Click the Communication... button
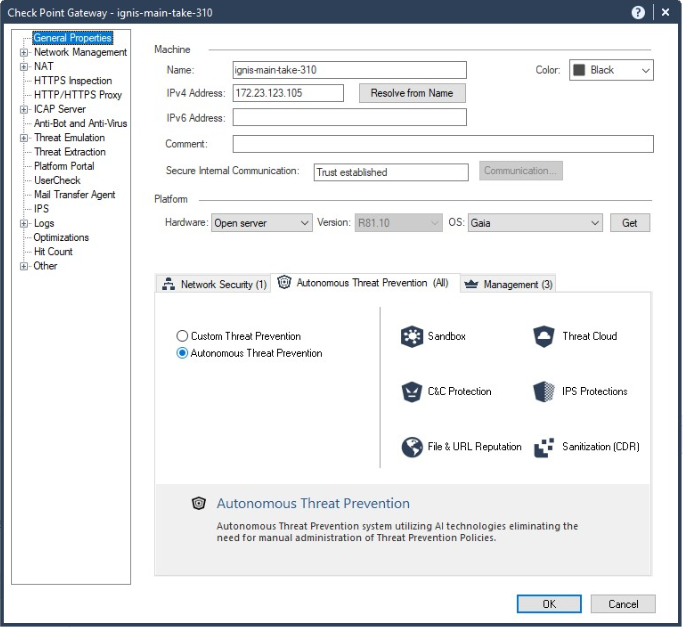Image resolution: width=683 pixels, height=628 pixels. coord(521,171)
